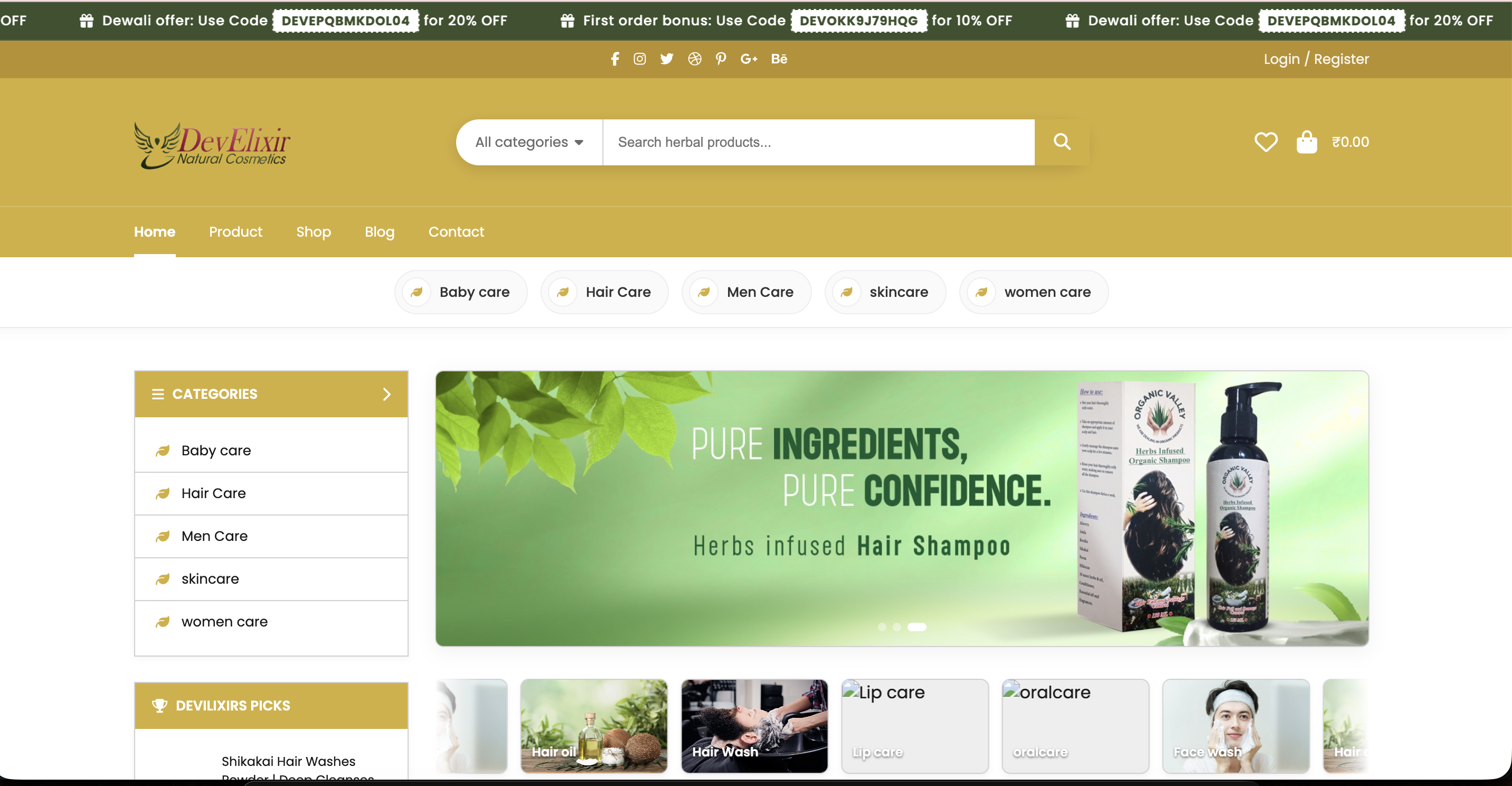The image size is (1512, 786).
Task: Click the Behance icon
Action: pyautogui.click(x=779, y=59)
